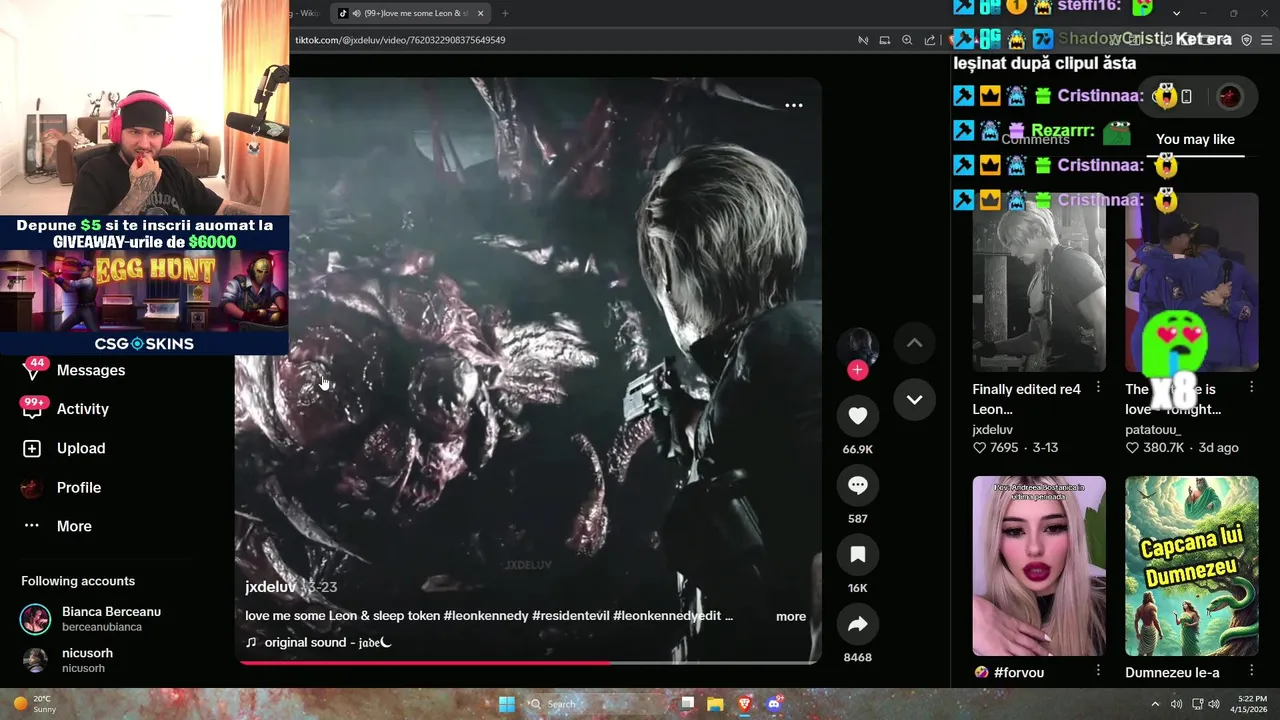The image size is (1280, 720).
Task: Open 'Capcana lui Dumnezeu' video thumbnail
Action: coord(1192,566)
